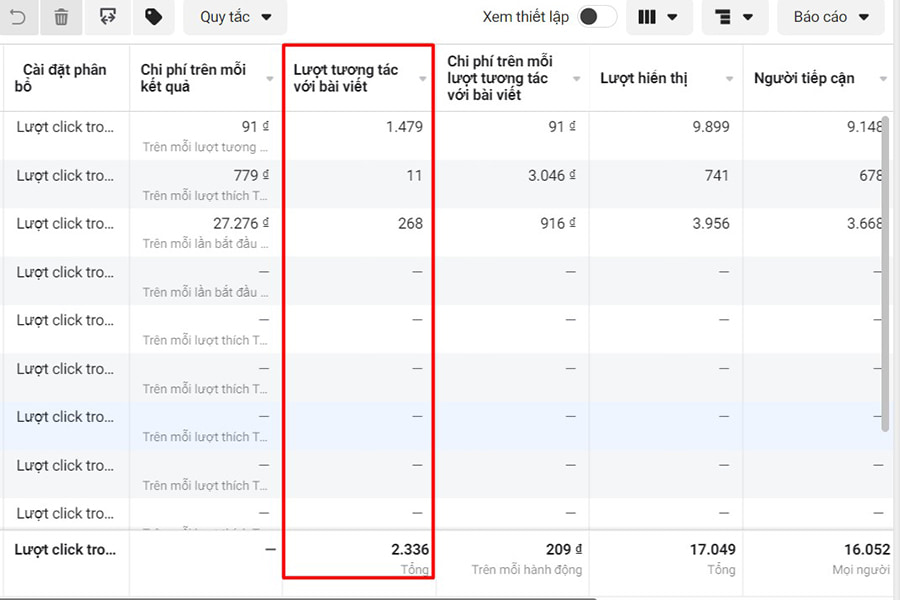Click sort arrow on Chi phí trên mỗi kết quả
Image resolution: width=900 pixels, height=600 pixels.
[270, 79]
